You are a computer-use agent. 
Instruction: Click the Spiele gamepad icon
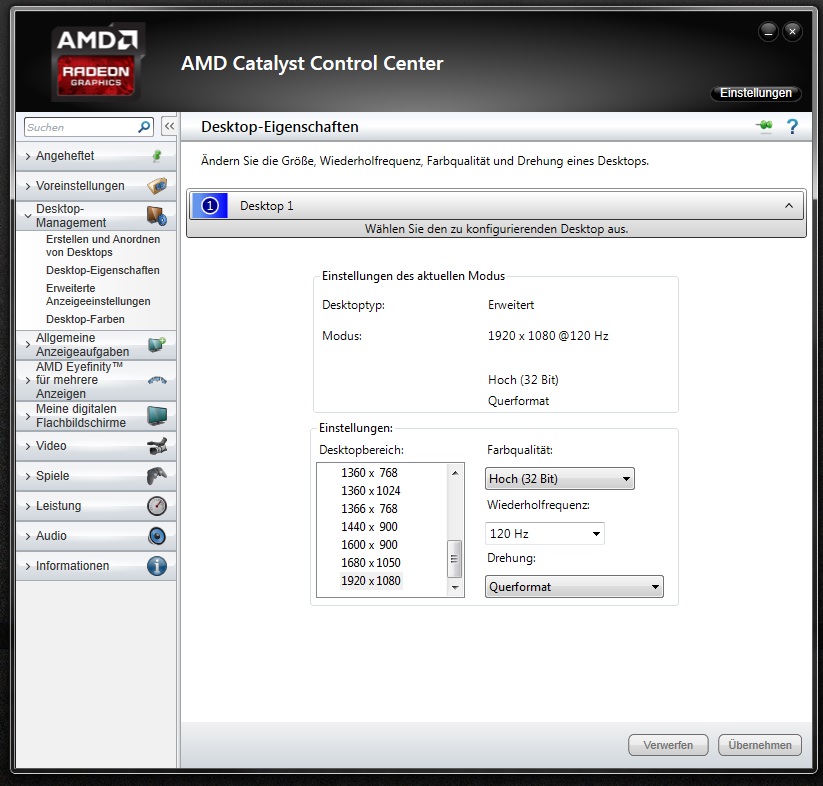point(156,476)
